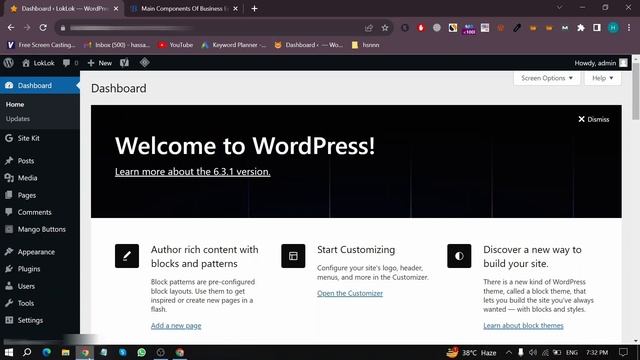Screen dimensions: 640x360
Task: Click 'Add a new page' link
Action: tap(176, 326)
